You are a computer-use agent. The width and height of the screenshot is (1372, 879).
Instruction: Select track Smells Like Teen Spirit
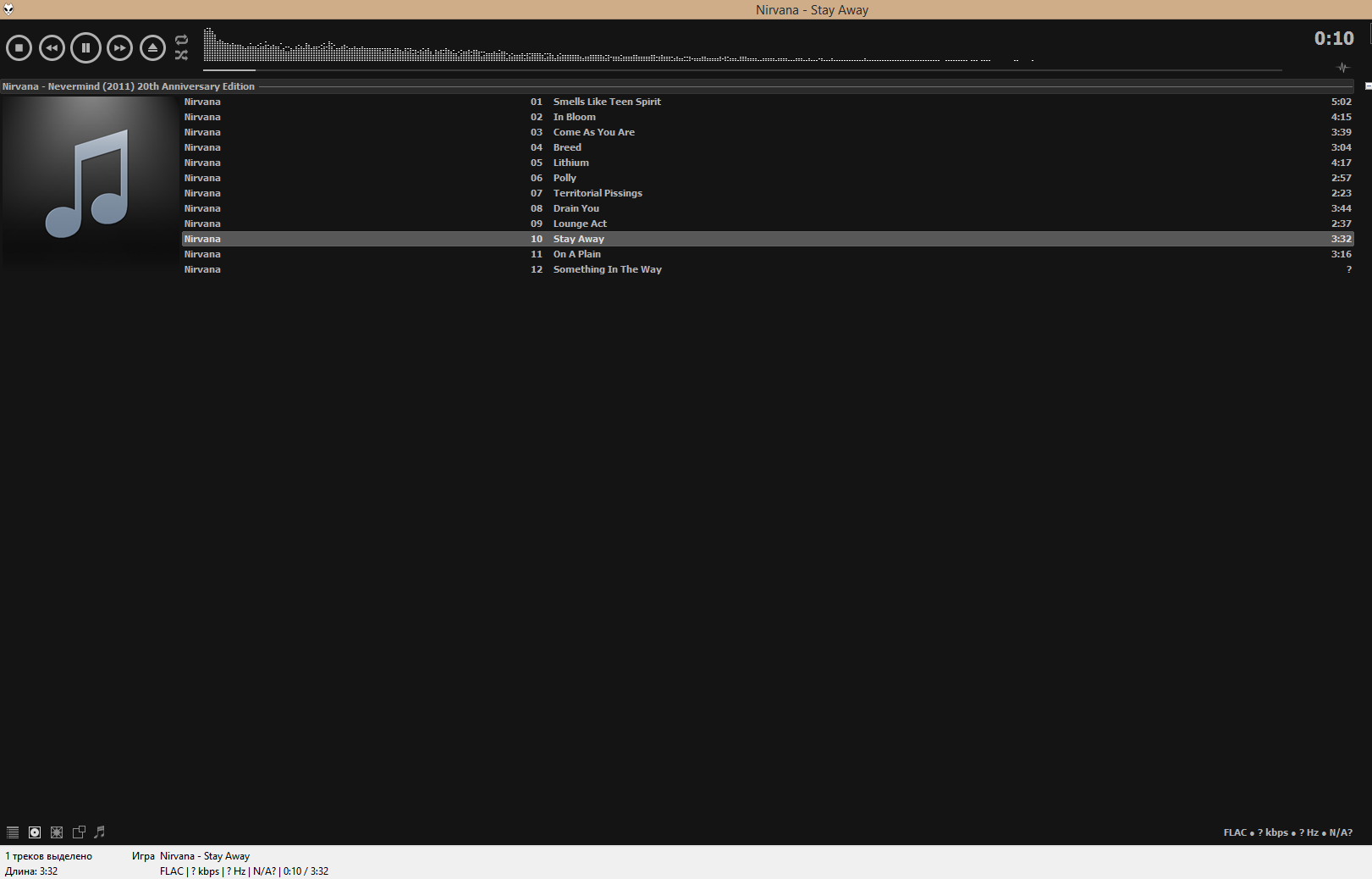pyautogui.click(x=607, y=102)
